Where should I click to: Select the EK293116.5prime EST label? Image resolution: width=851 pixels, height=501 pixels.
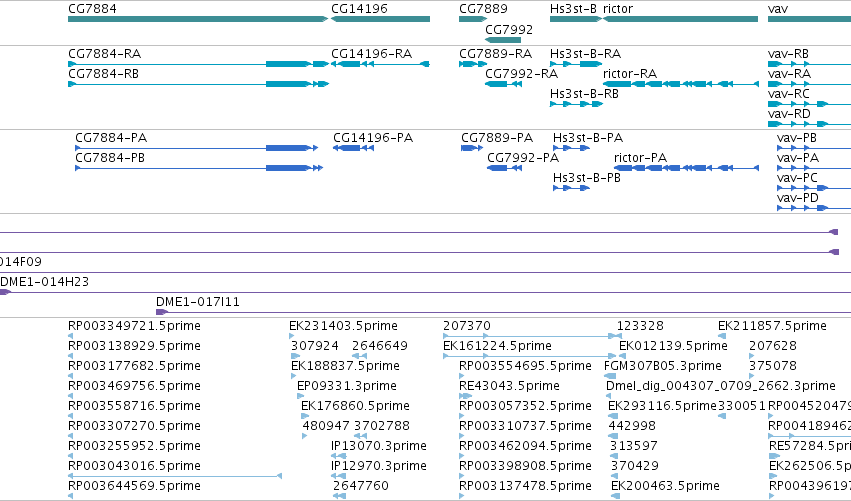click(x=663, y=406)
